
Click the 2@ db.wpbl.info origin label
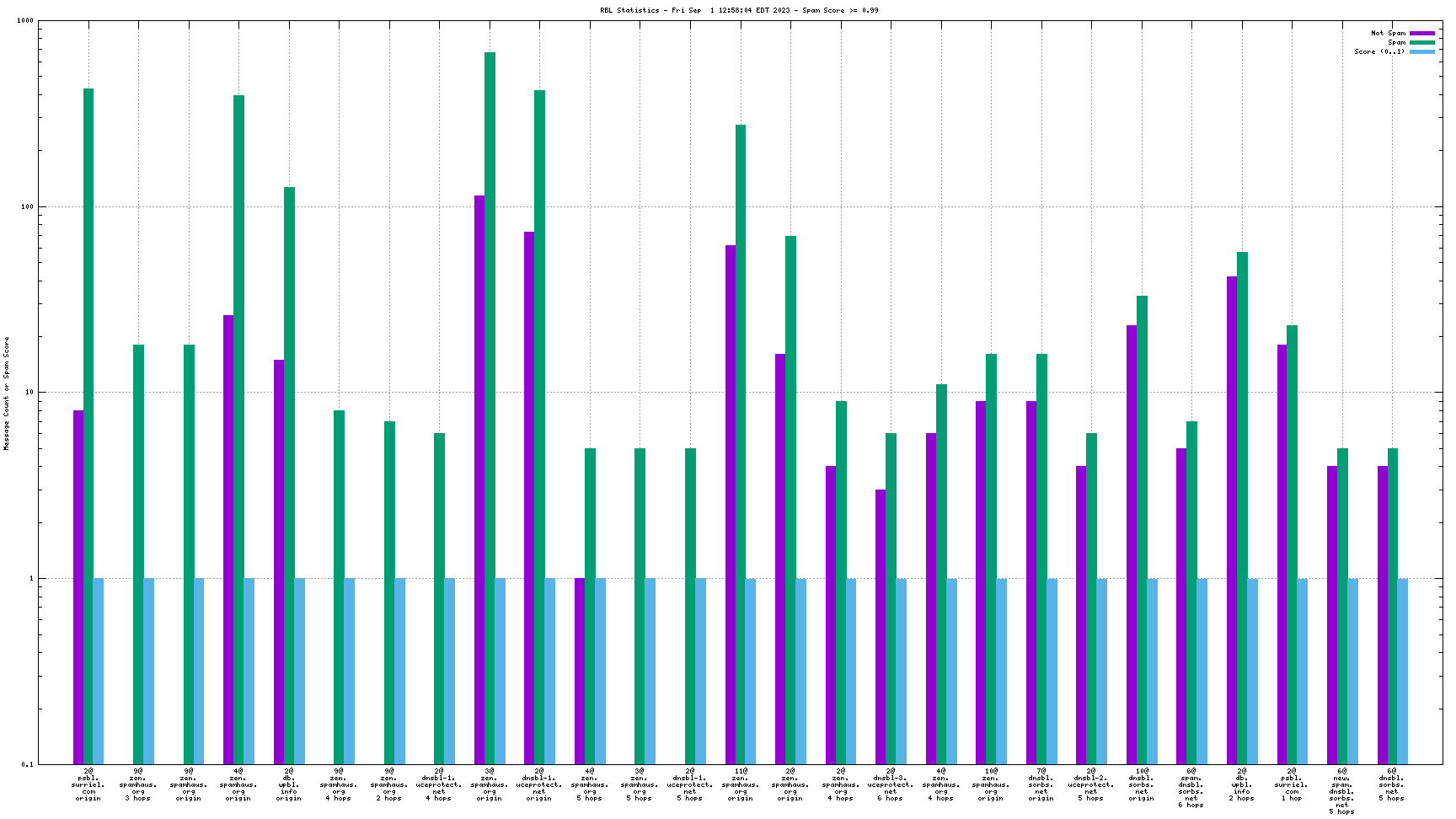coord(289,784)
